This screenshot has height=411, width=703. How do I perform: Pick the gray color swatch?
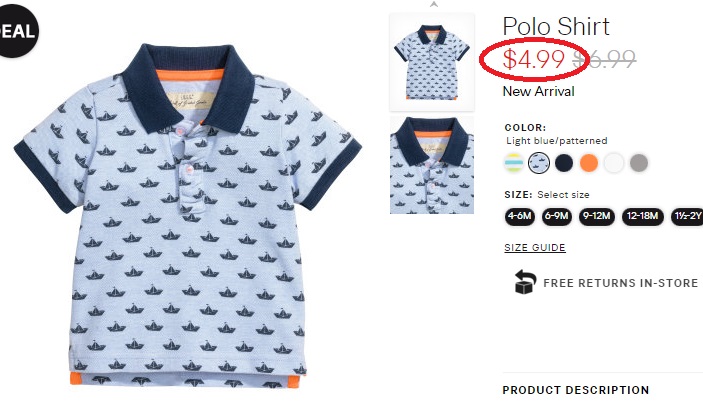[x=639, y=162]
